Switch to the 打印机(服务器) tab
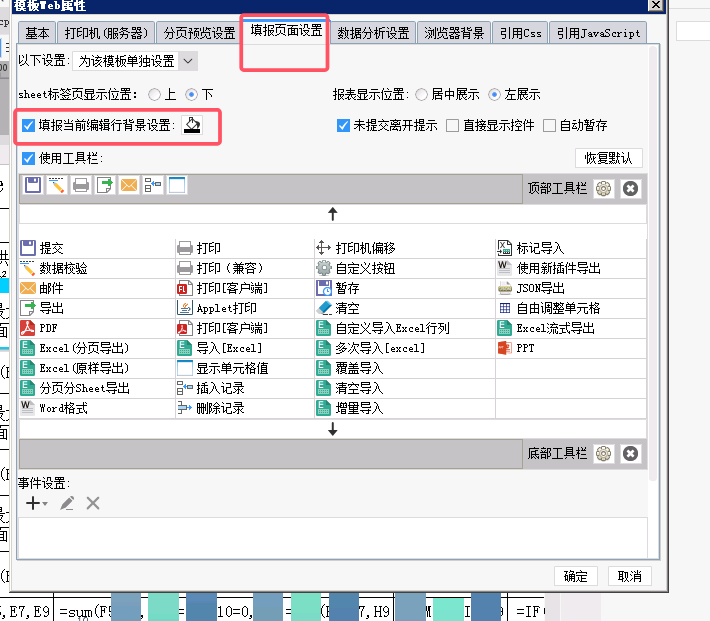Viewport: 710px width, 621px height. tap(106, 33)
